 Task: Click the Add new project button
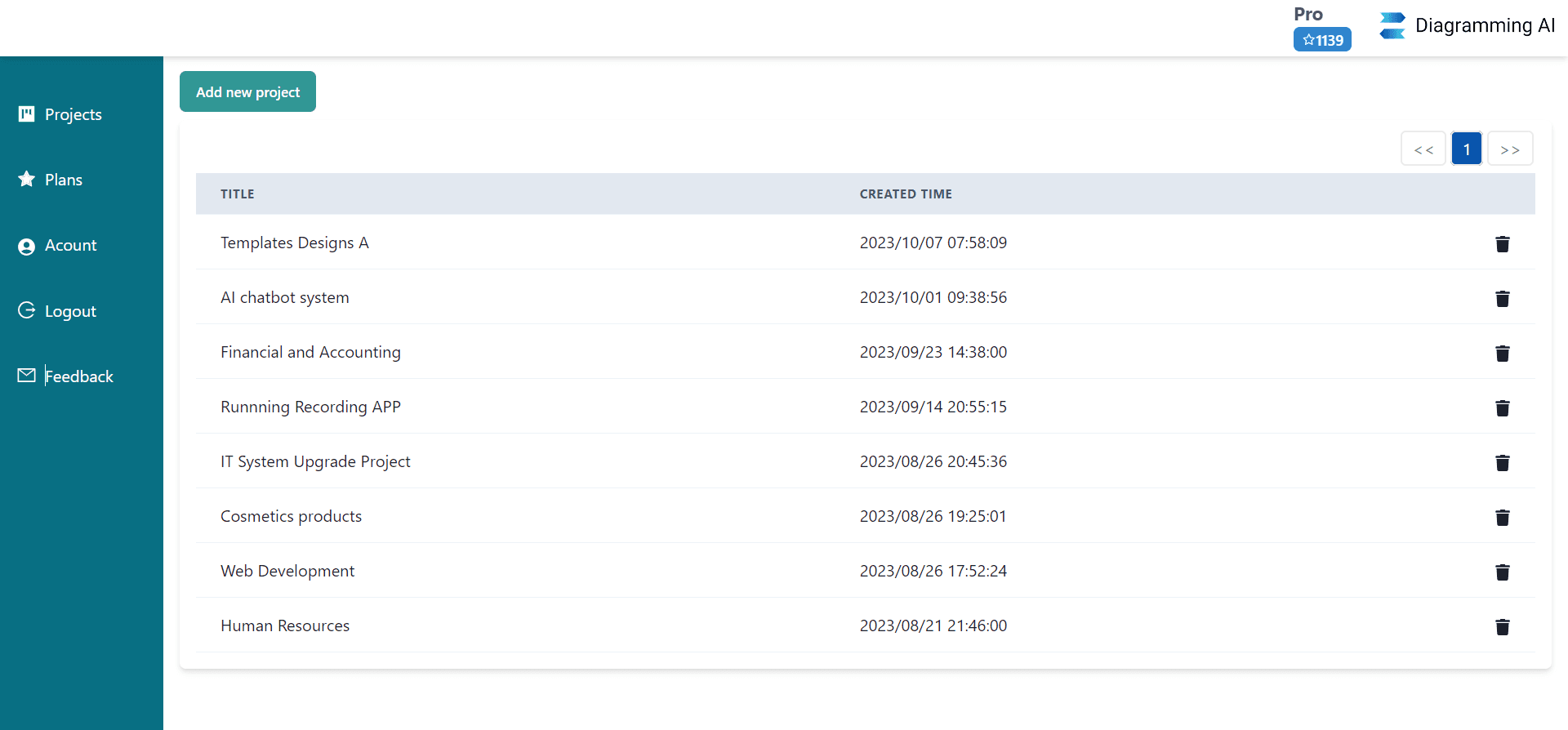(x=247, y=91)
